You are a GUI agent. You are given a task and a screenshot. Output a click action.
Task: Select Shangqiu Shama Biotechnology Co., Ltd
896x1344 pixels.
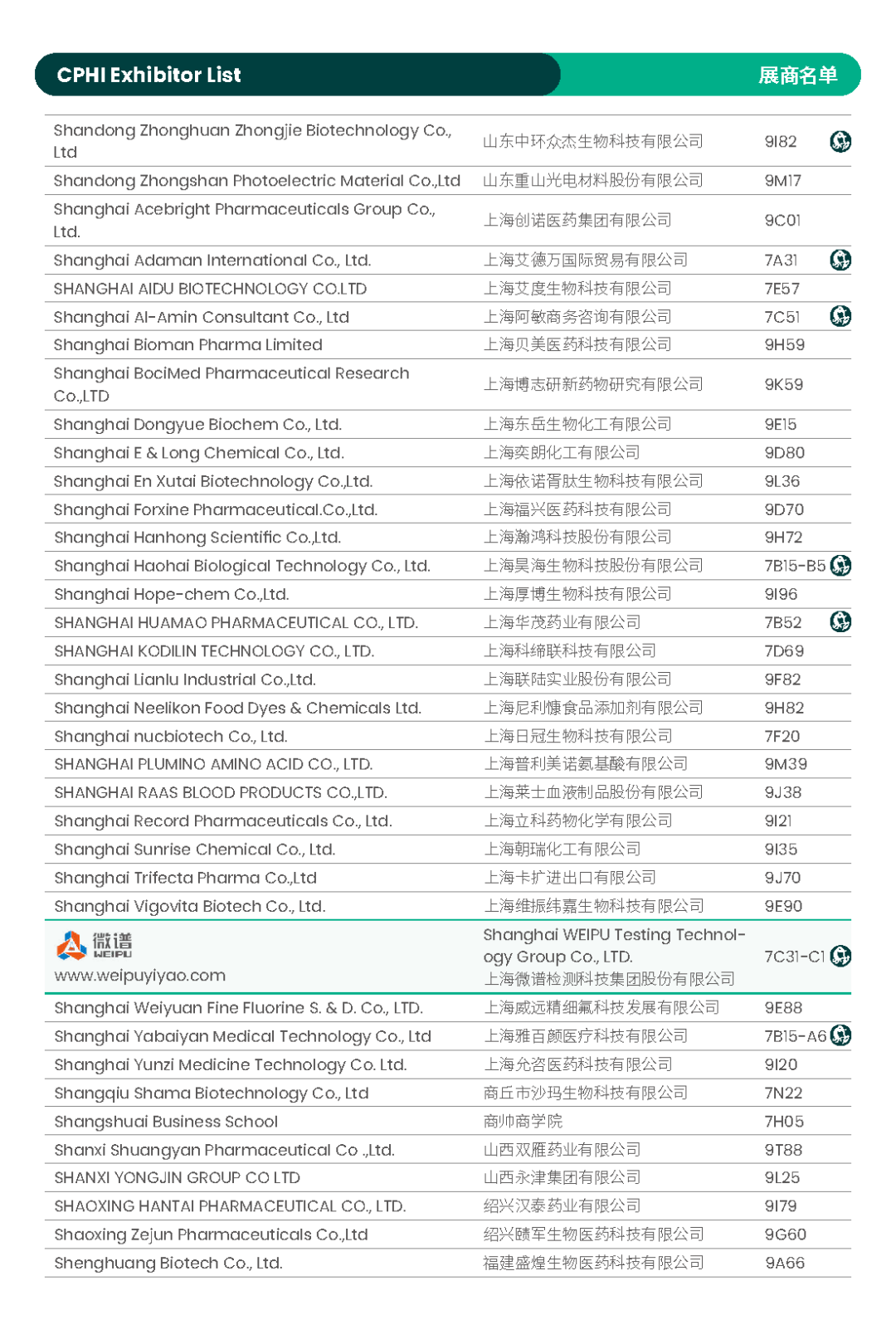tap(211, 1093)
